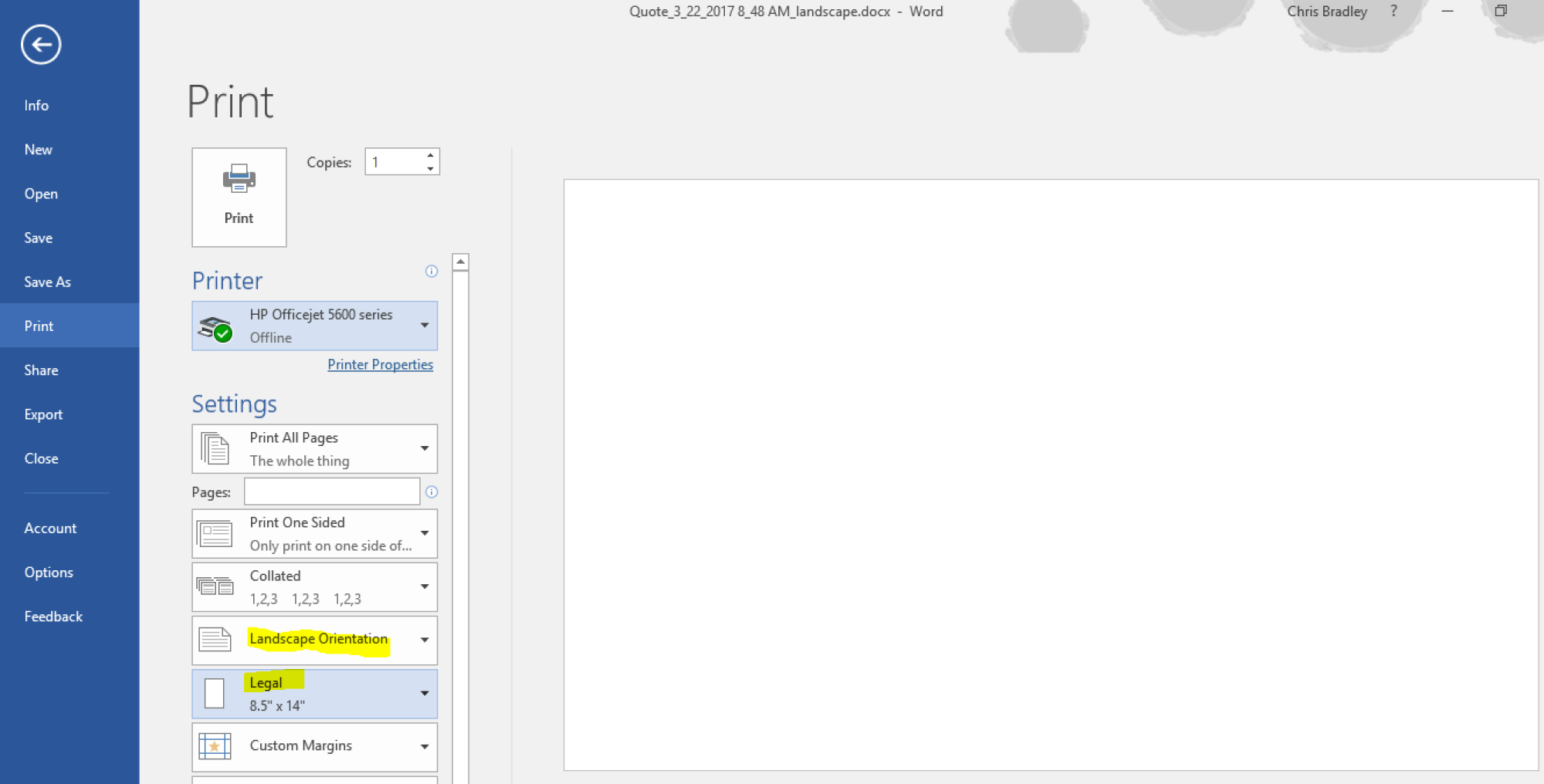Open Word Options
Viewport: 1544px width, 784px height.
click(x=69, y=573)
